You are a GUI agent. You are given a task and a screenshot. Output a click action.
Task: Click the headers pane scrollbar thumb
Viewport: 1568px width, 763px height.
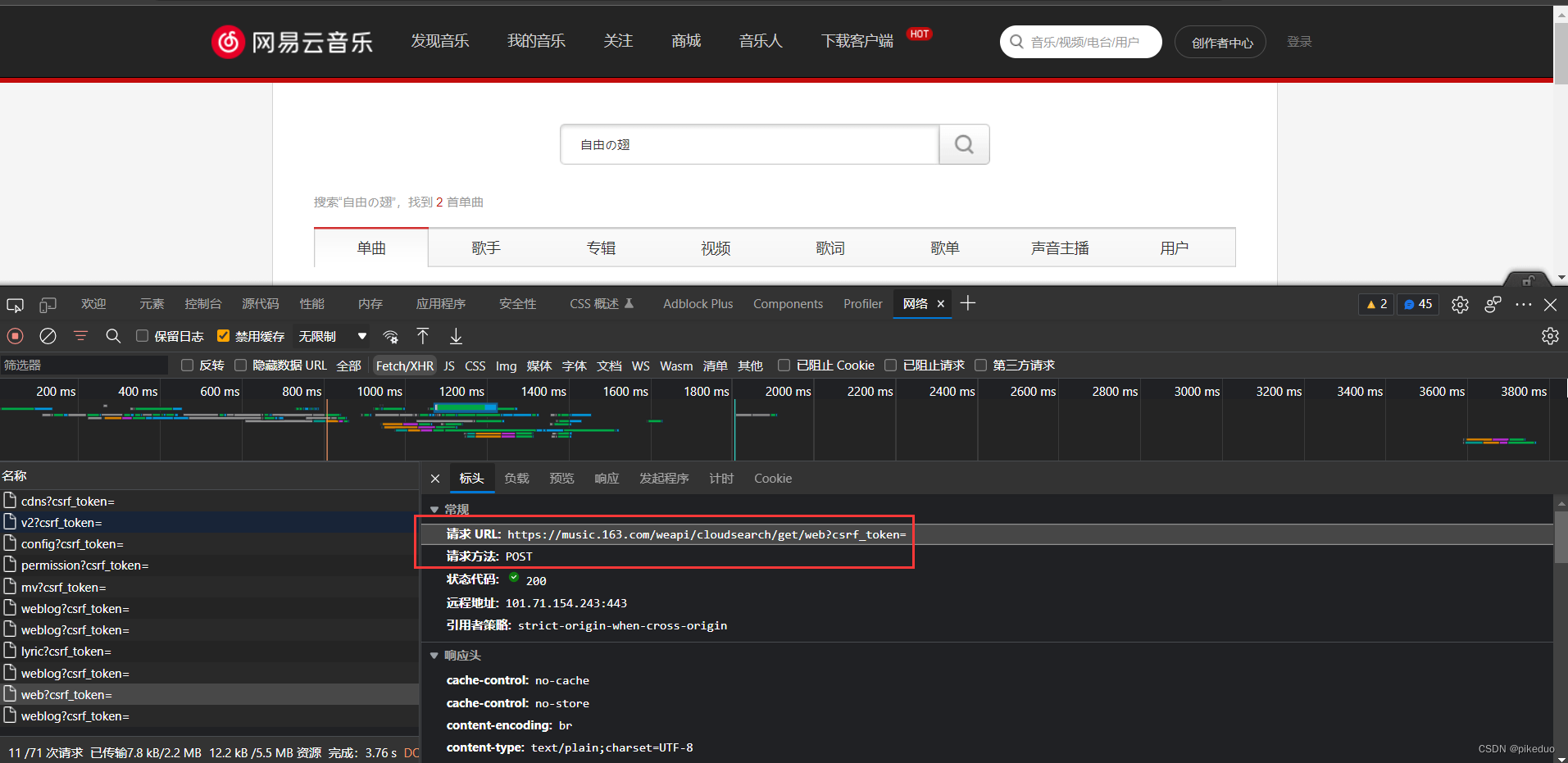1561,537
